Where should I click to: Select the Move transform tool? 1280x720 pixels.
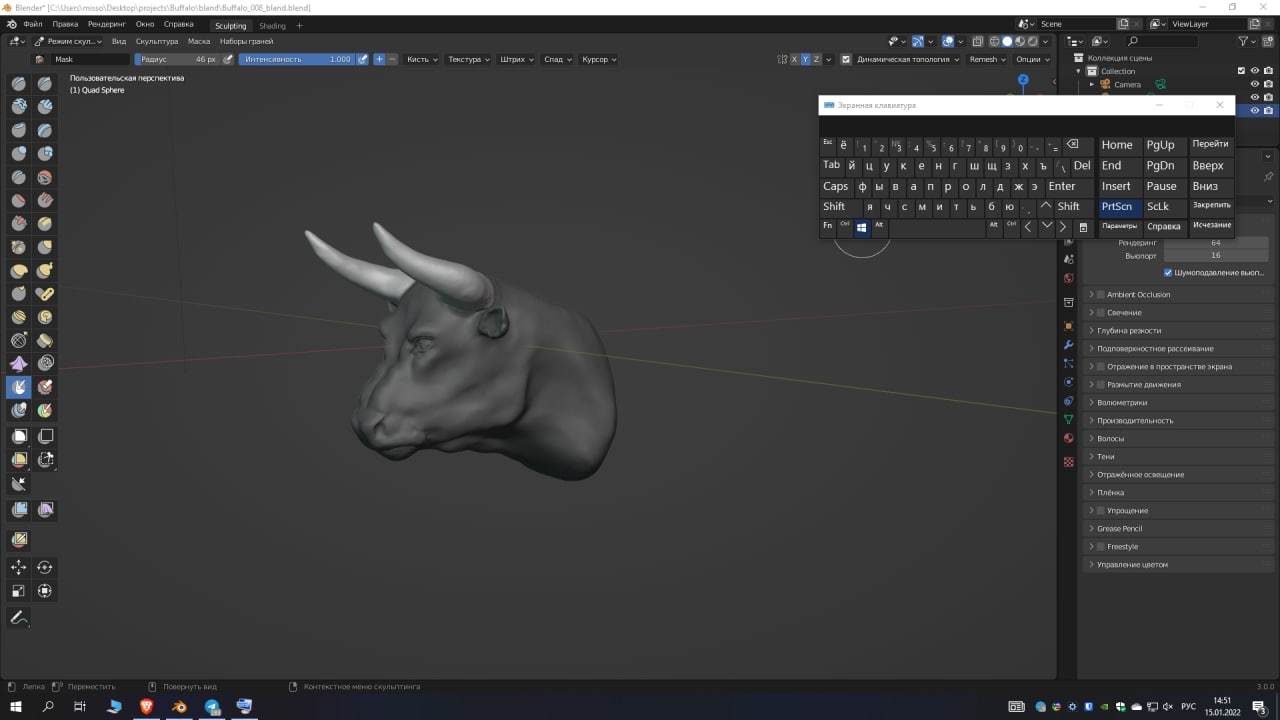19,567
